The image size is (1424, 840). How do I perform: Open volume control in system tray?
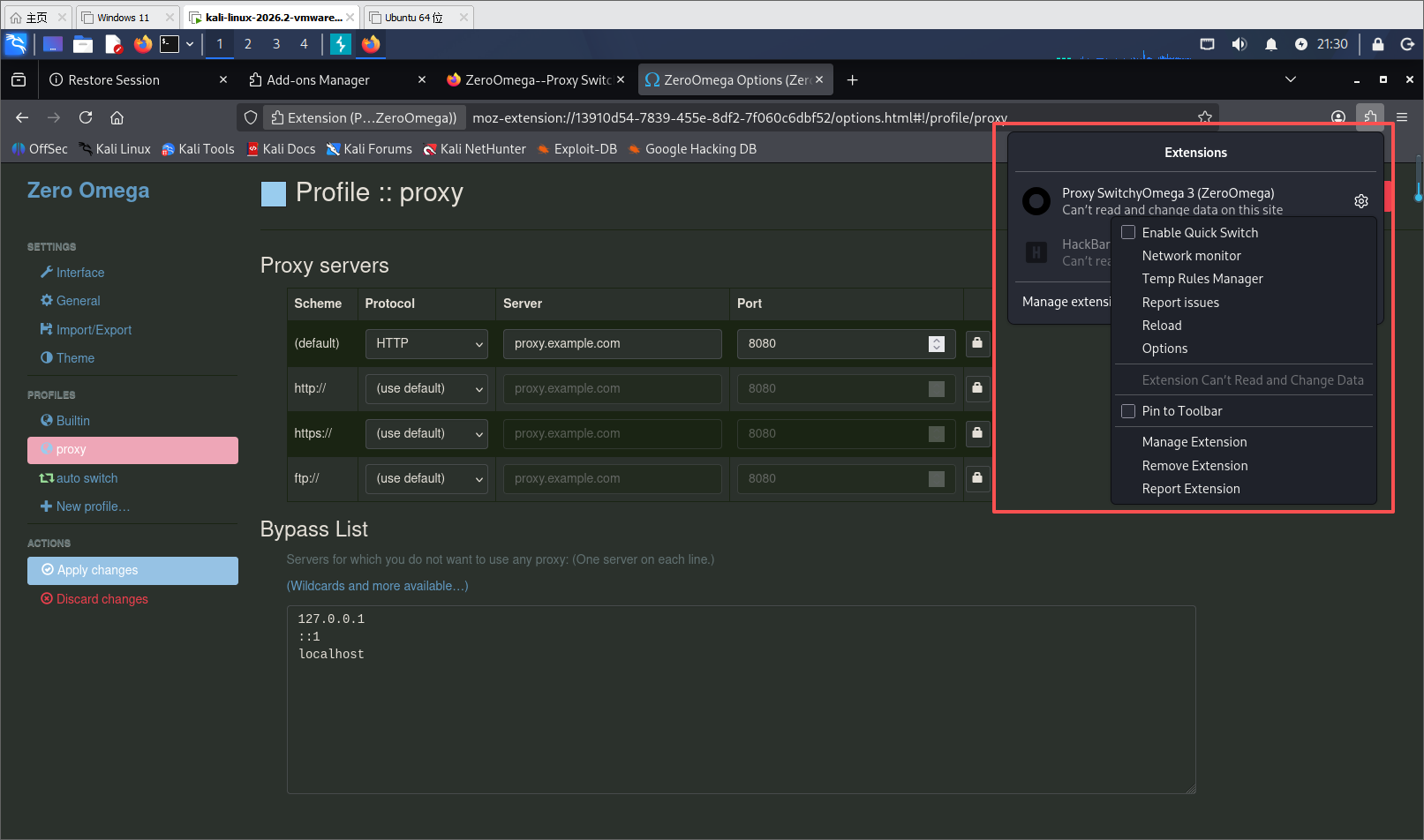tap(1239, 44)
